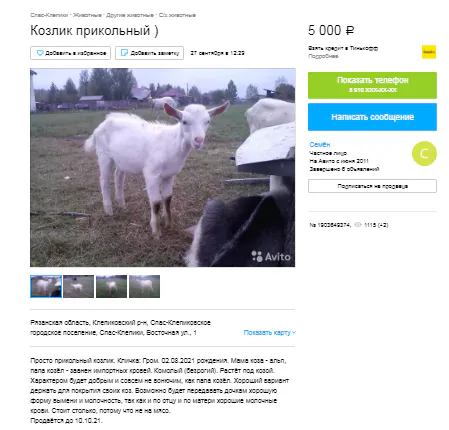Click the green seller avatar circle

pos(424,153)
